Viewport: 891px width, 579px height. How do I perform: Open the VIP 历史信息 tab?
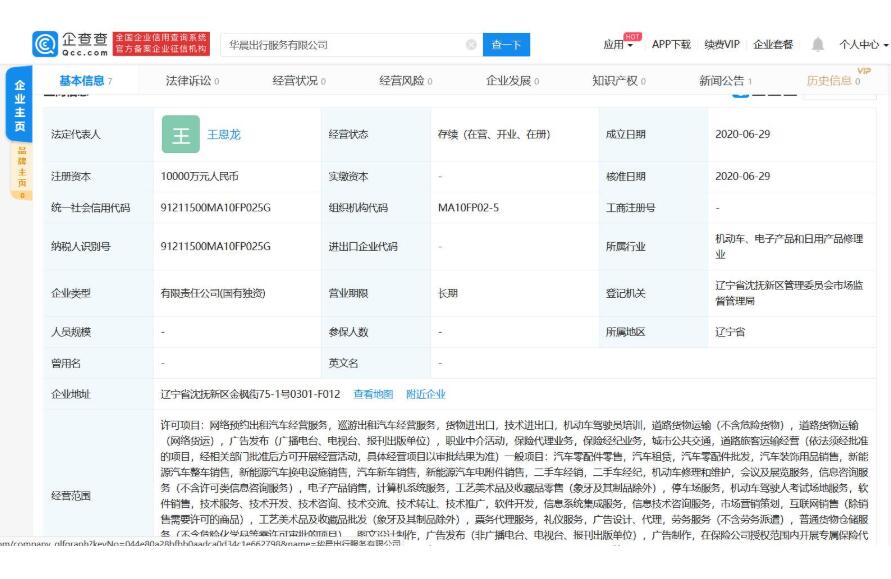click(834, 81)
